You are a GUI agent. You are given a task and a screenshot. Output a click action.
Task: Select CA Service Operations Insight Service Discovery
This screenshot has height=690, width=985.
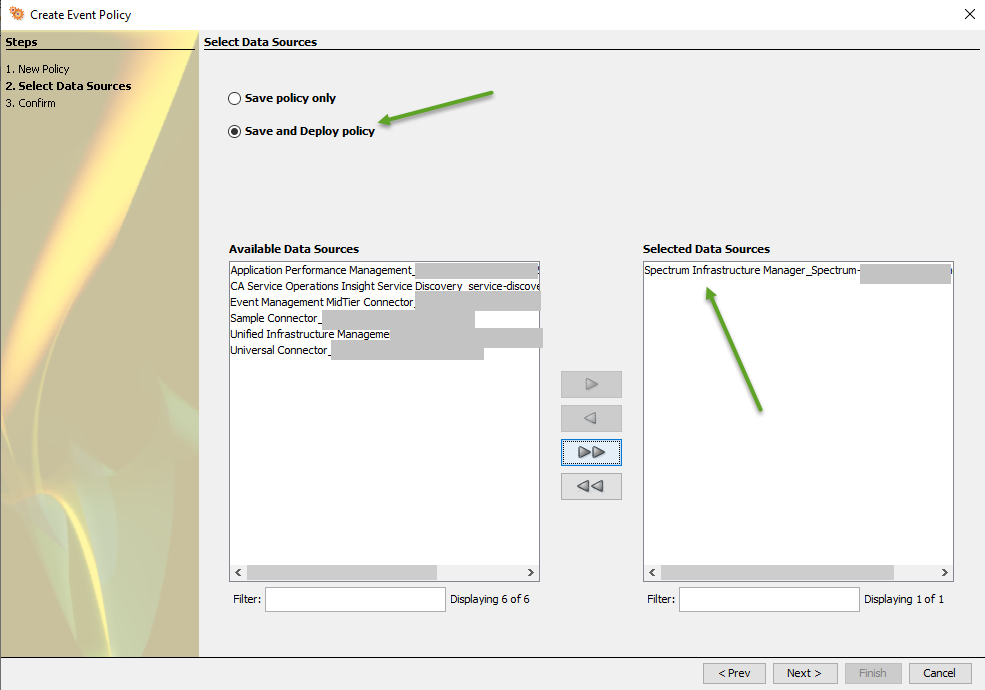click(x=384, y=286)
